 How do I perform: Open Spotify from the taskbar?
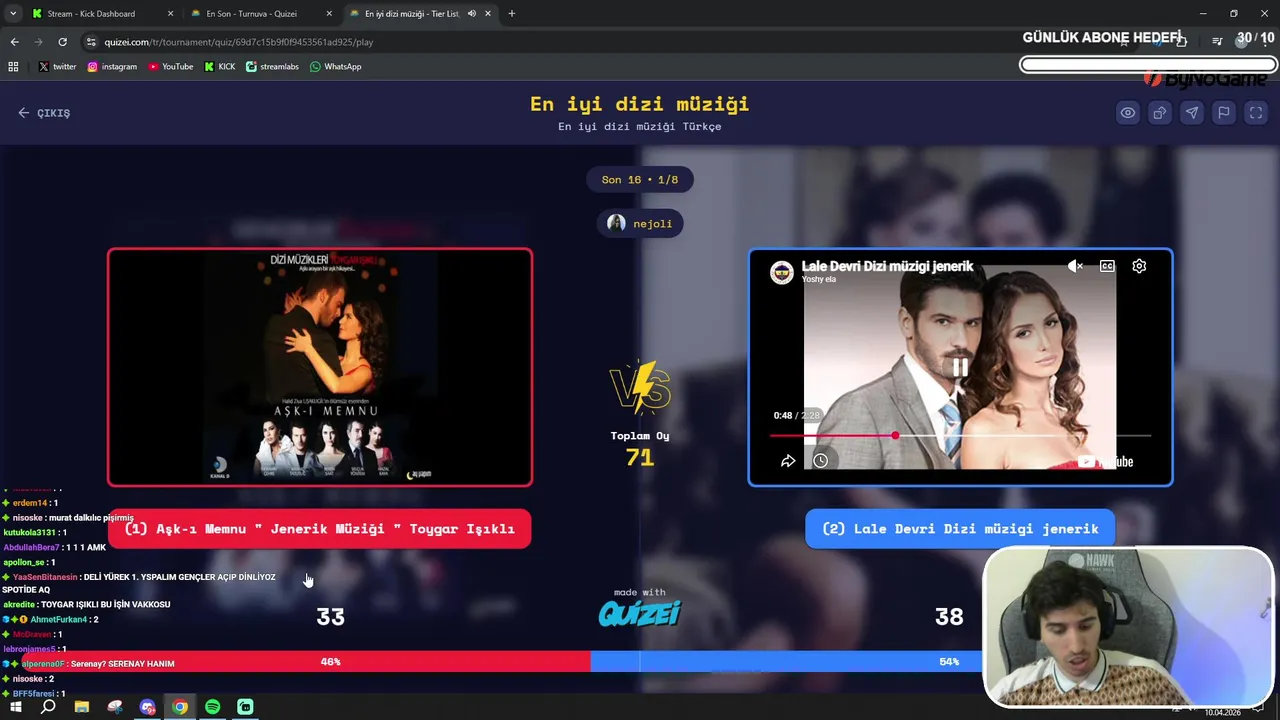[212, 707]
